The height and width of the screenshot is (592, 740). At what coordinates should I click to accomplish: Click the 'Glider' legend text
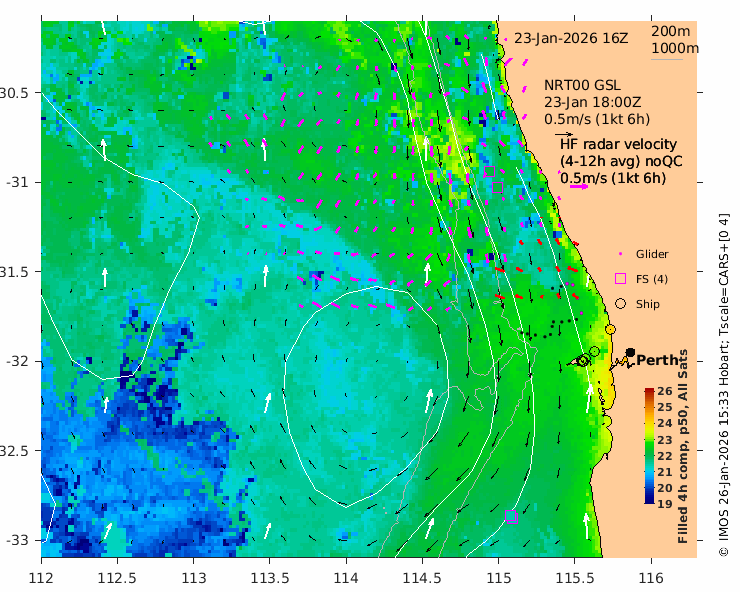(652, 254)
